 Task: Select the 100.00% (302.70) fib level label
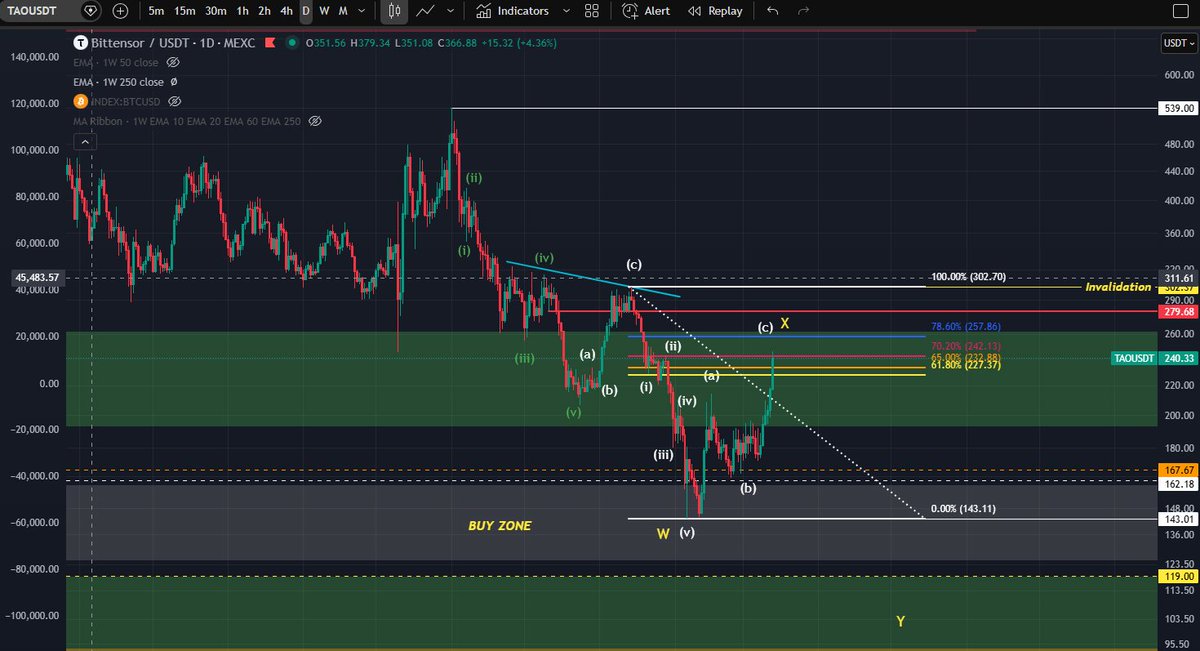click(966, 276)
